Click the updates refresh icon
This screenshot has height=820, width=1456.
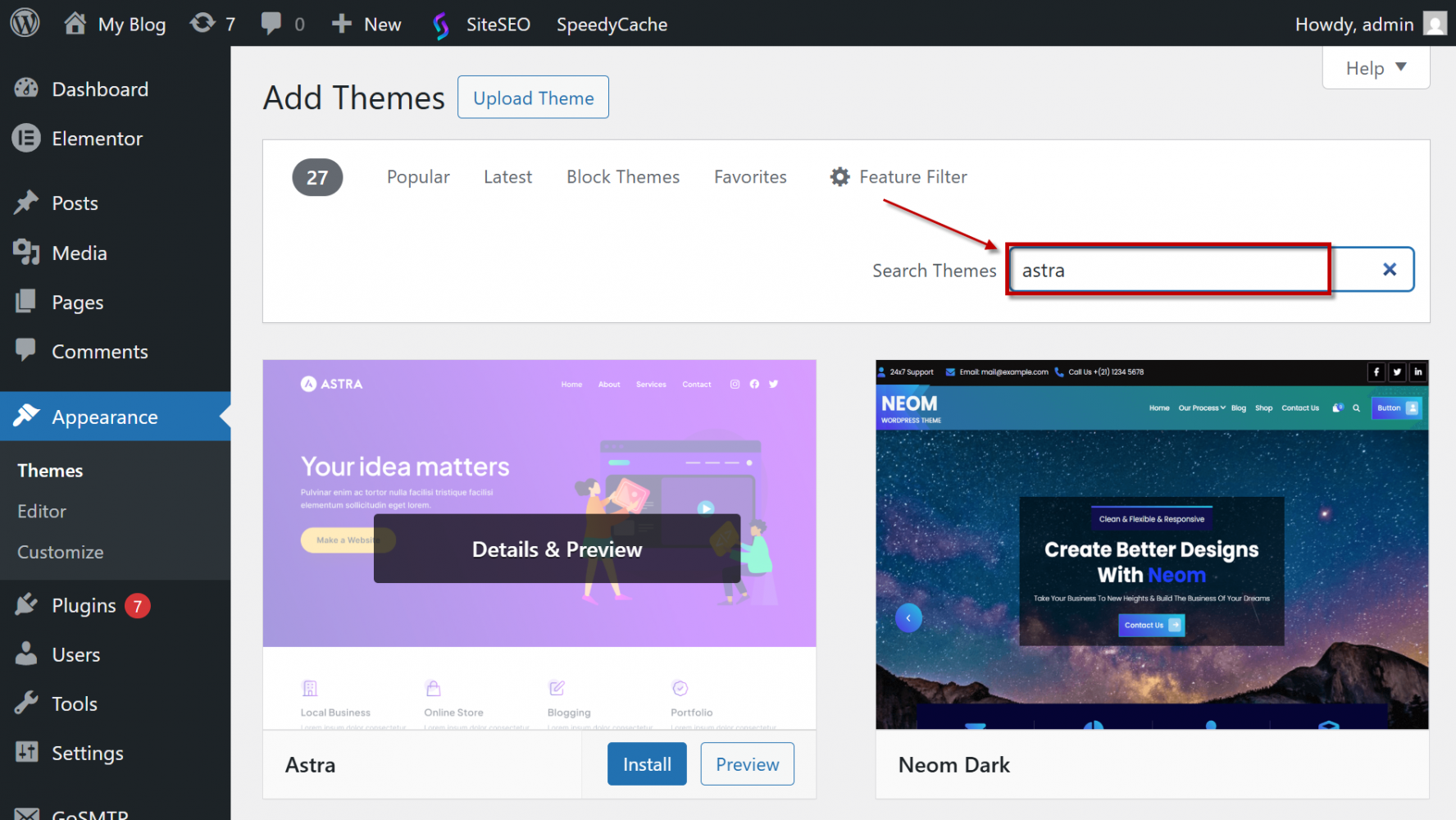pyautogui.click(x=202, y=23)
